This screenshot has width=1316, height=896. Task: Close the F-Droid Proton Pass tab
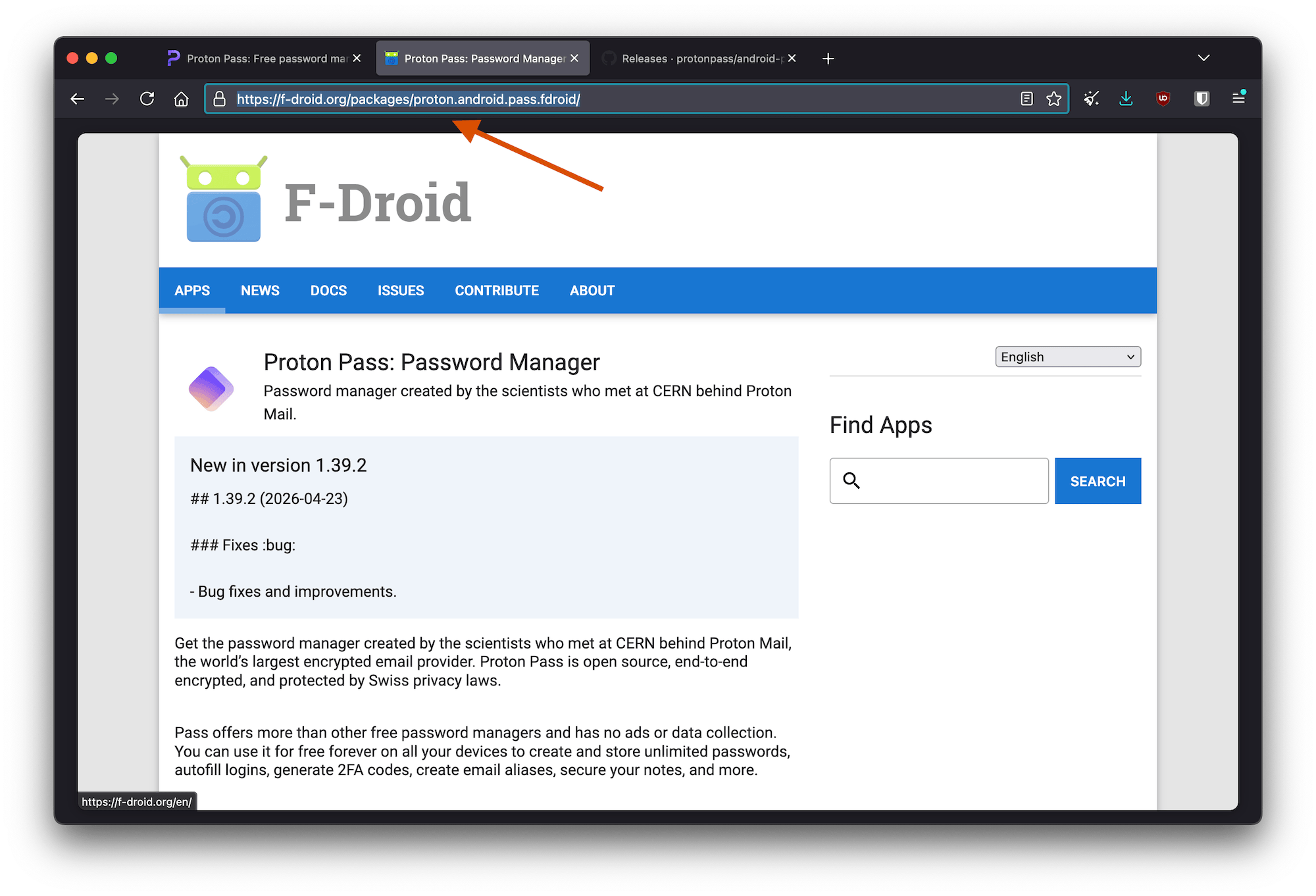coord(574,59)
